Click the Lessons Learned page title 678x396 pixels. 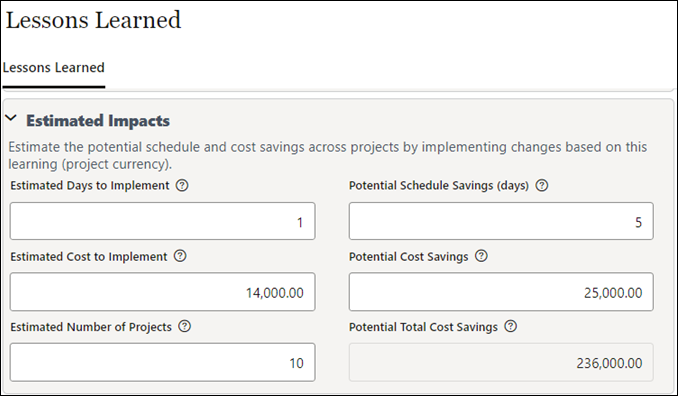point(93,20)
